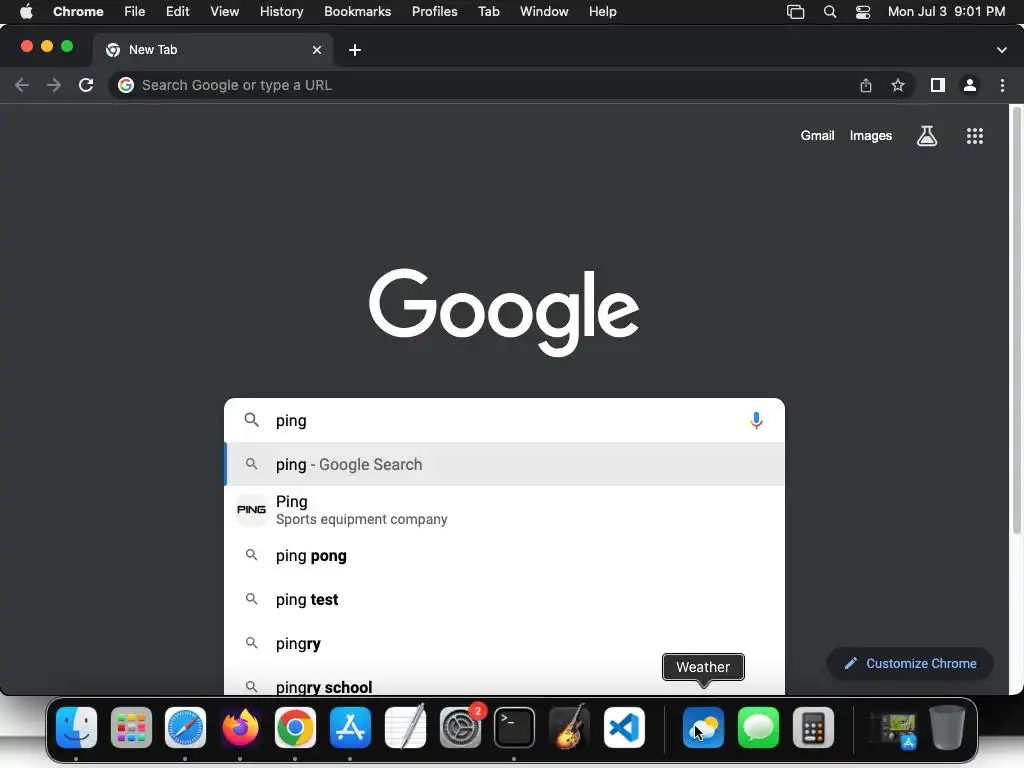Screen dimensions: 1024x768
Task: Choose the 'ping test' suggestion
Action: pyautogui.click(x=504, y=600)
